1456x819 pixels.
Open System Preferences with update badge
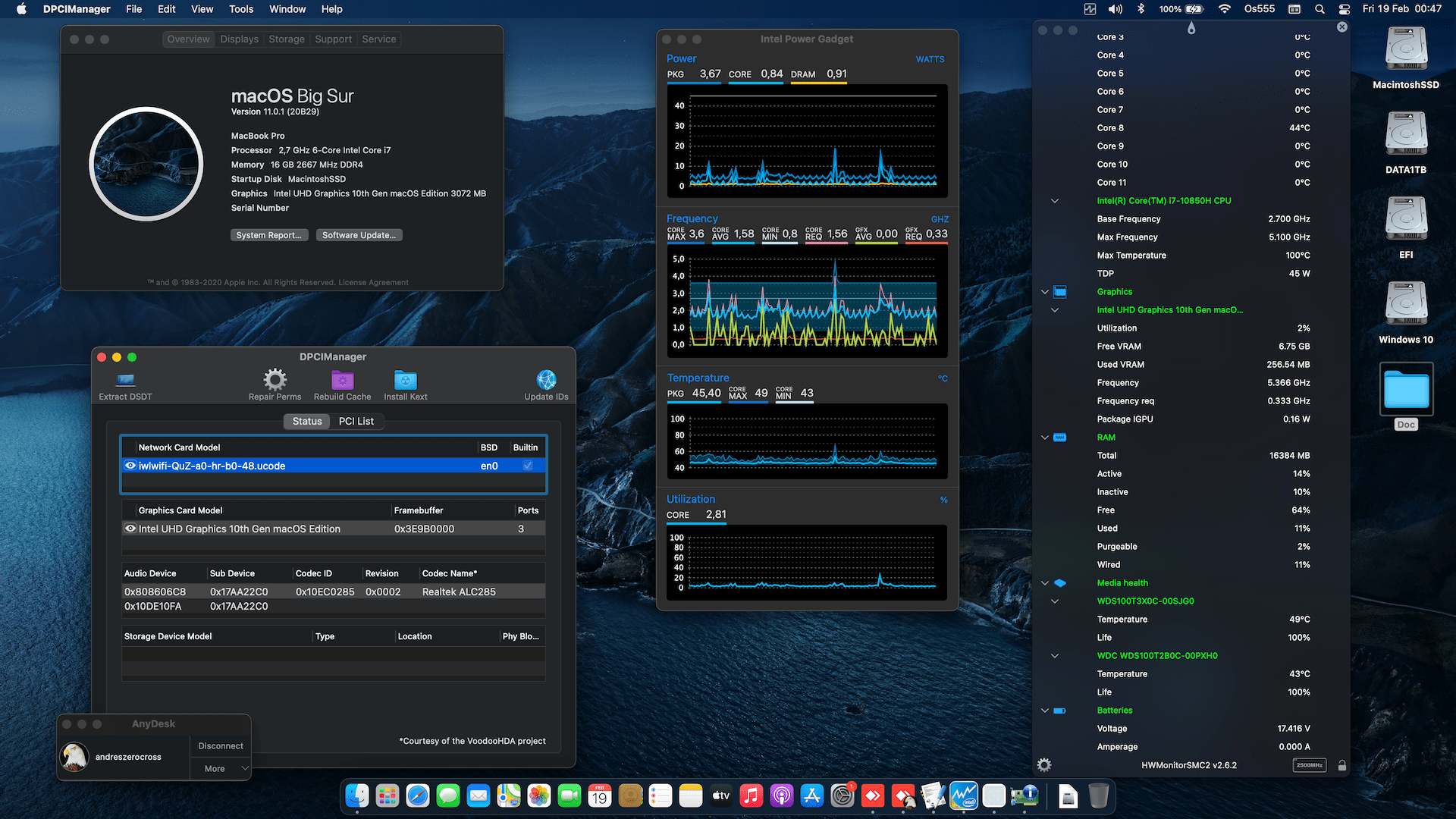[x=843, y=795]
